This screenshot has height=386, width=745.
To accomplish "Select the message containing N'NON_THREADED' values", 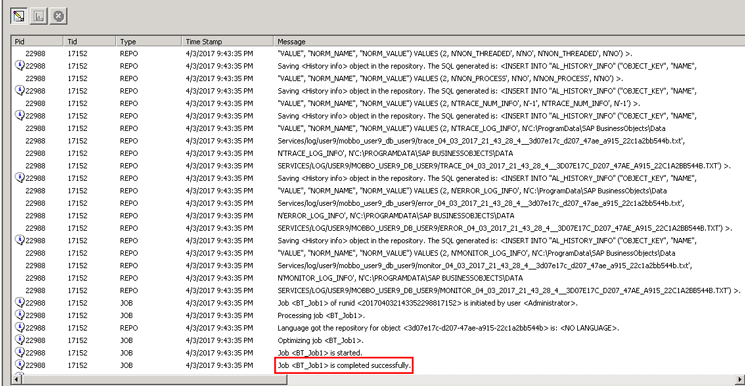I will click(455, 54).
